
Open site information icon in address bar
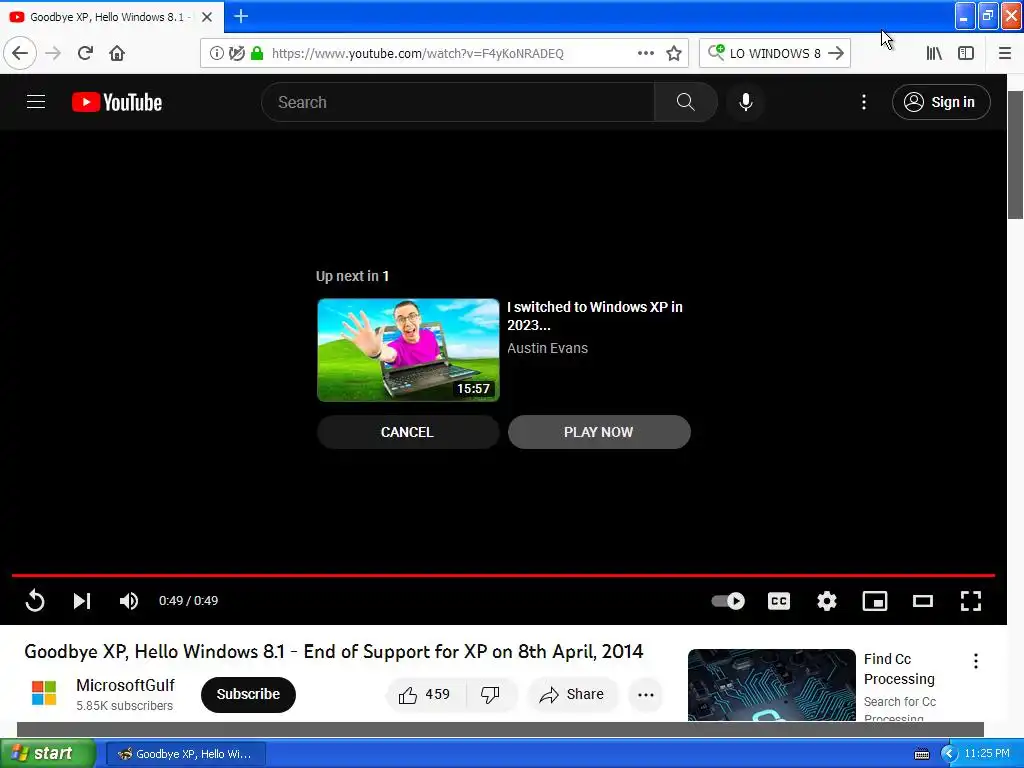(216, 53)
